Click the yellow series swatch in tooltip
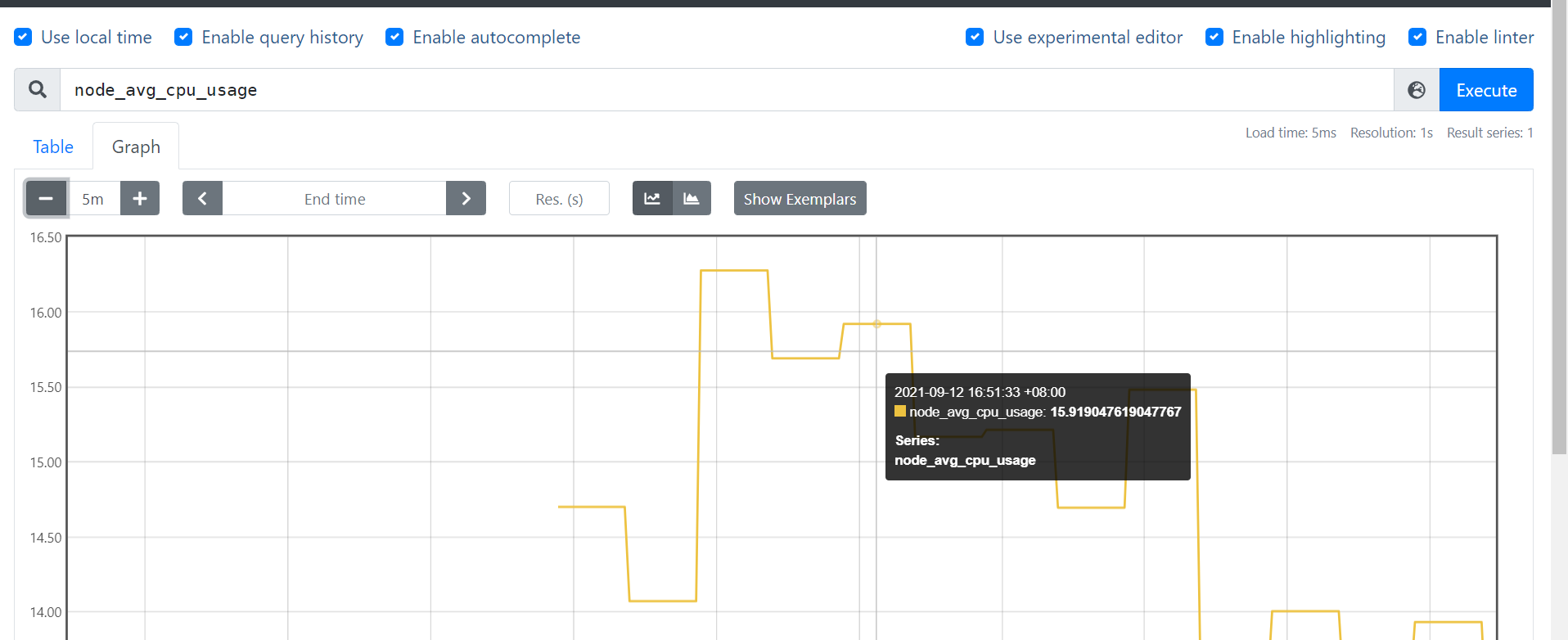1568x640 pixels. (900, 411)
